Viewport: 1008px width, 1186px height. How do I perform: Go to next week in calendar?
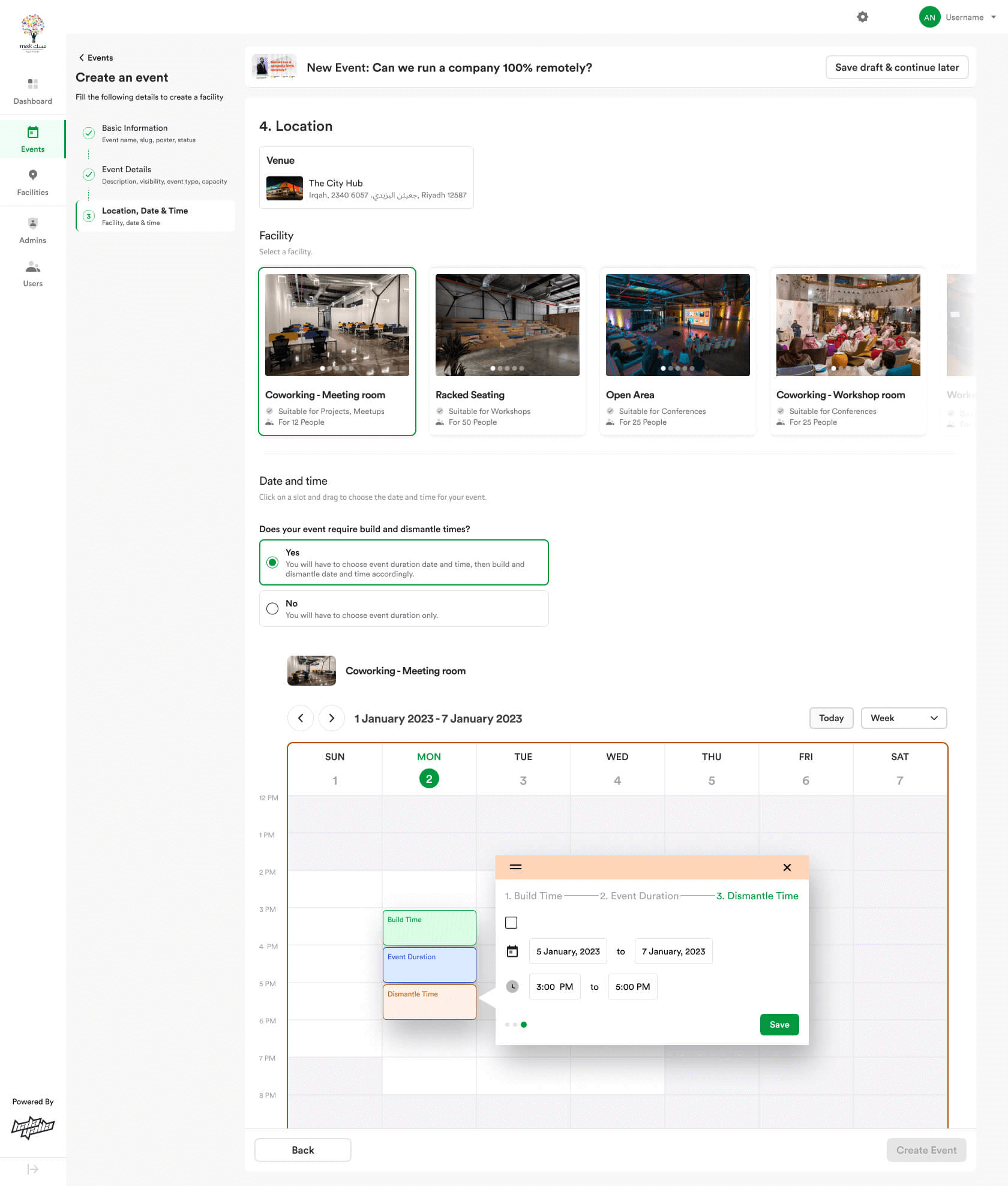point(332,718)
